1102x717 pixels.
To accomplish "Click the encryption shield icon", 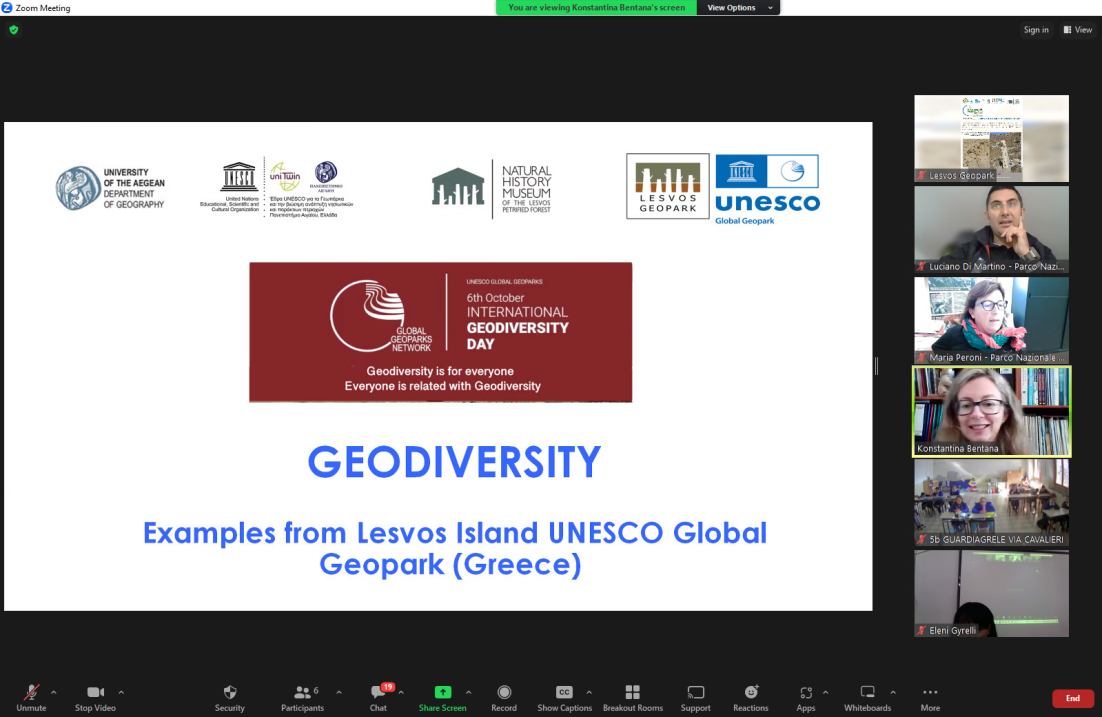I will [x=14, y=30].
